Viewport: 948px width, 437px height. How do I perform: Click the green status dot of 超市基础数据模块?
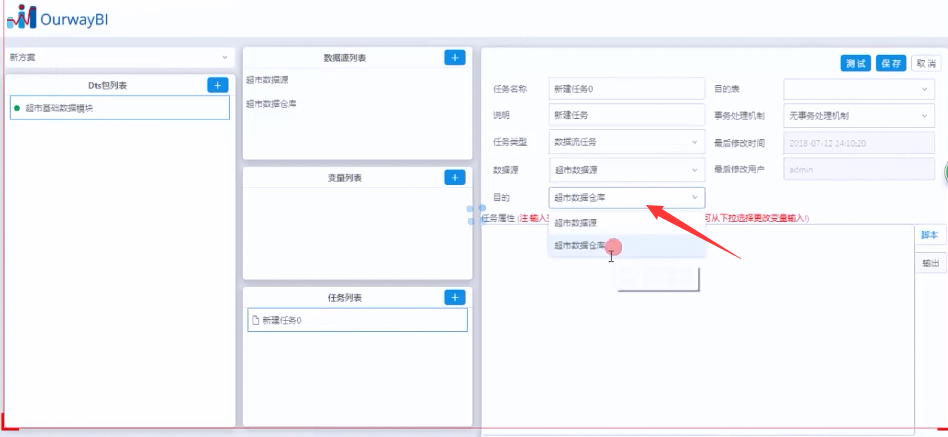click(x=17, y=108)
